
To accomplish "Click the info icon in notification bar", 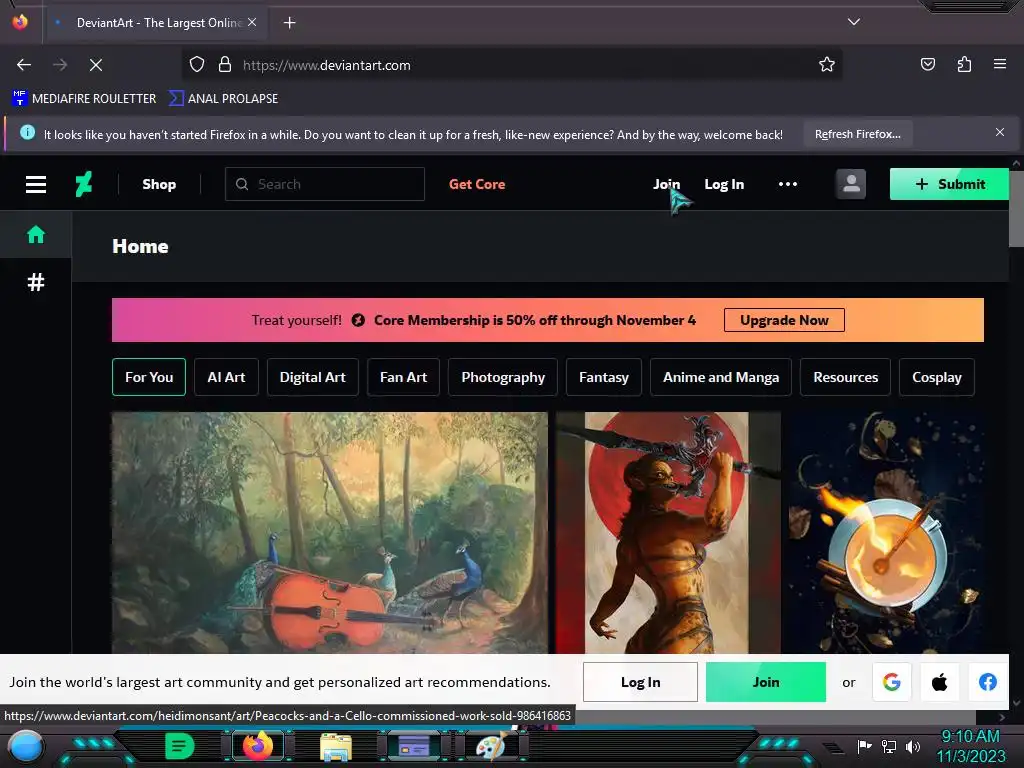I will click(27, 133).
